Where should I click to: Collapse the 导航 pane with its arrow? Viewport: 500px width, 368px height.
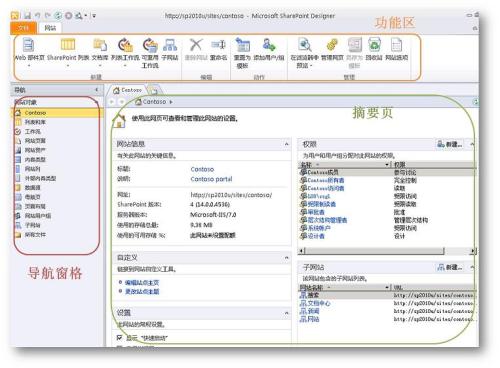(x=97, y=90)
